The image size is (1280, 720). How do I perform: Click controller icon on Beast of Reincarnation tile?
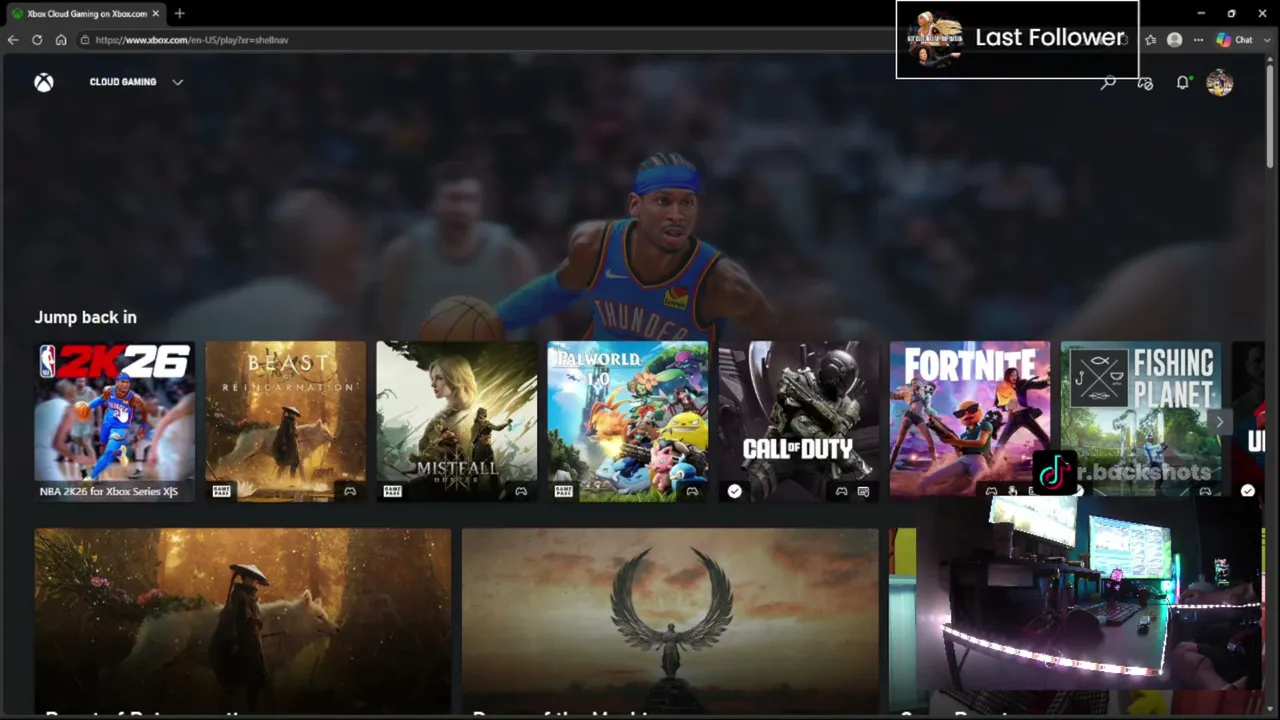tap(350, 491)
